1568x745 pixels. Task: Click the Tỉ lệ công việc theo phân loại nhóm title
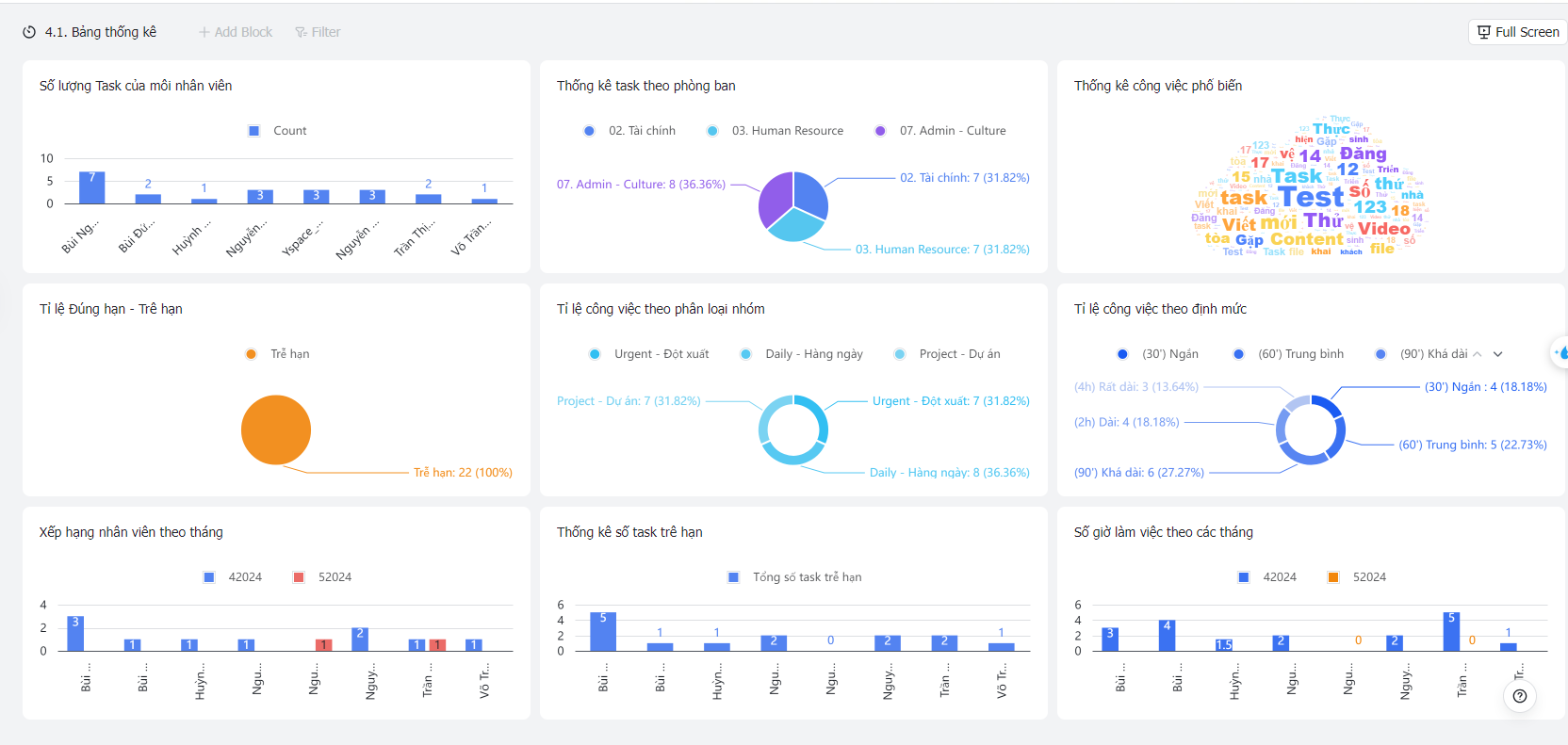[x=661, y=309]
